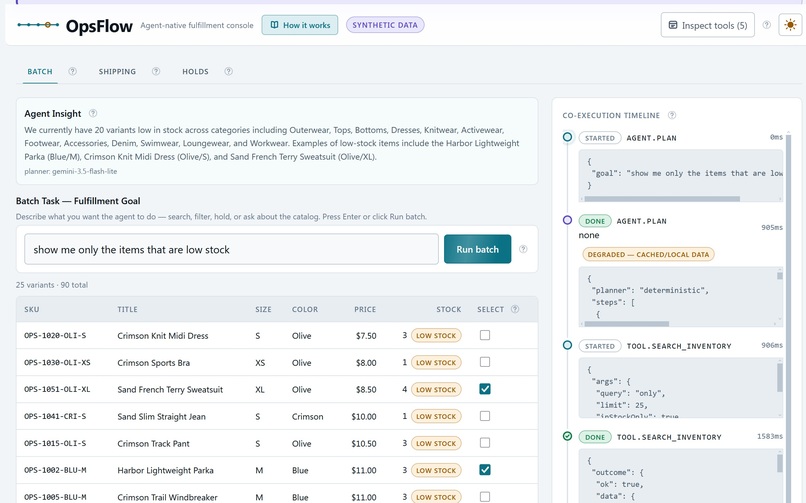Click the $7.50 price cell
Image resolution: width=806 pixels, height=503 pixels.
(x=366, y=336)
